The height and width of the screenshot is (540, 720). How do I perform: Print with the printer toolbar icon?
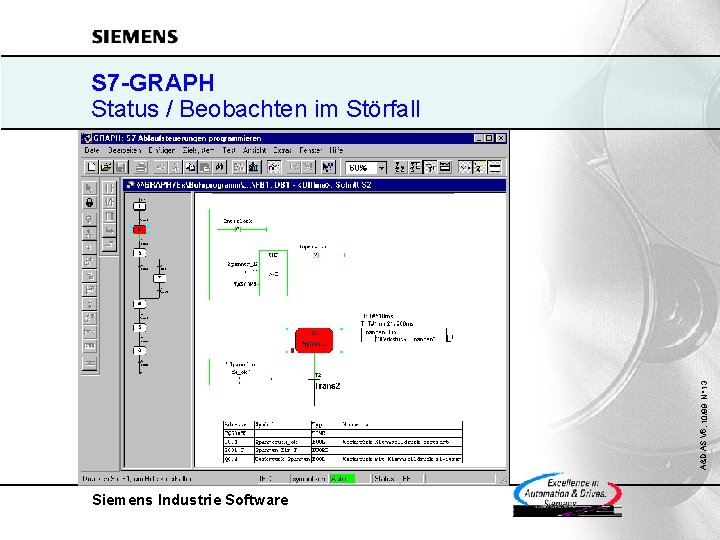141,167
